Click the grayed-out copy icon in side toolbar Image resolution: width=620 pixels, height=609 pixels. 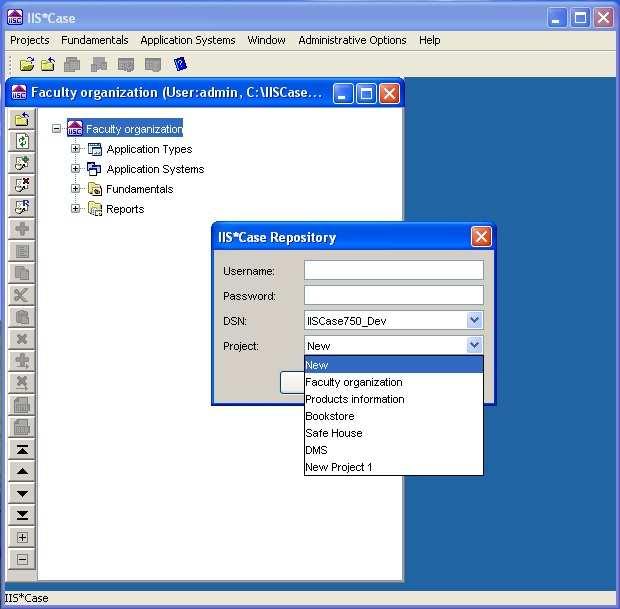tap(22, 273)
